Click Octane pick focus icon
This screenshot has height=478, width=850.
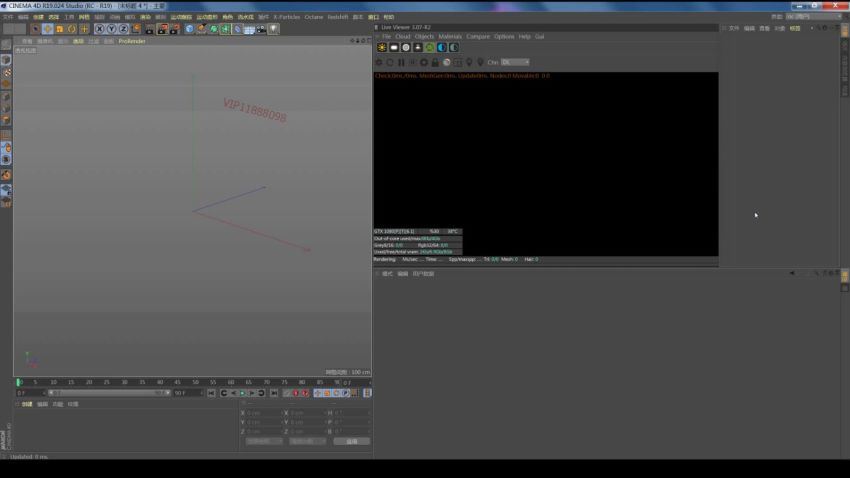469,62
